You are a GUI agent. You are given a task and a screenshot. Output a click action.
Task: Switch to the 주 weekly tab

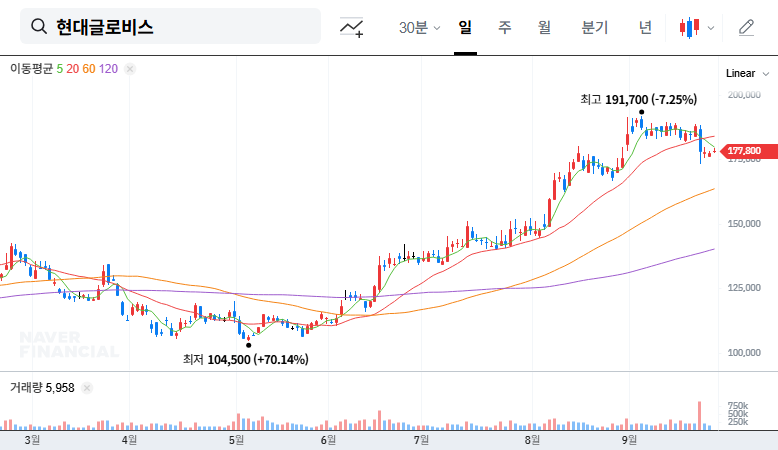click(x=505, y=27)
